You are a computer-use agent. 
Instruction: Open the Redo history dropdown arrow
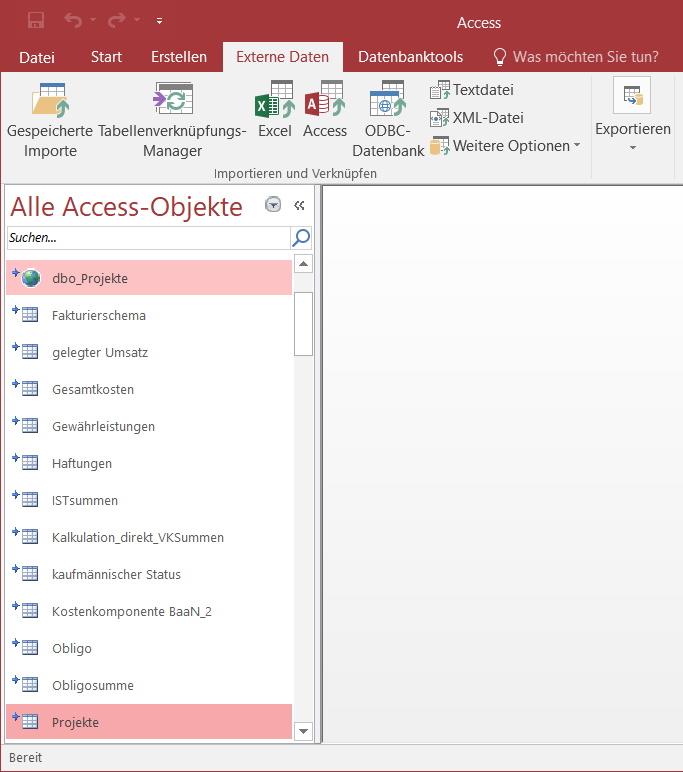137,21
